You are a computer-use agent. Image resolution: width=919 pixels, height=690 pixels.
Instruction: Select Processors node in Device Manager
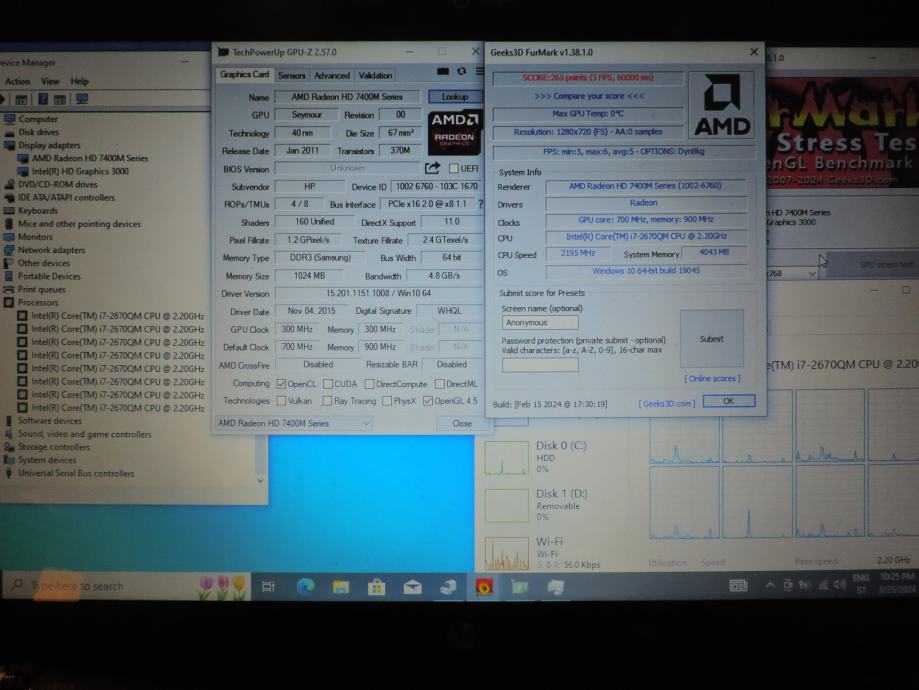click(x=38, y=302)
